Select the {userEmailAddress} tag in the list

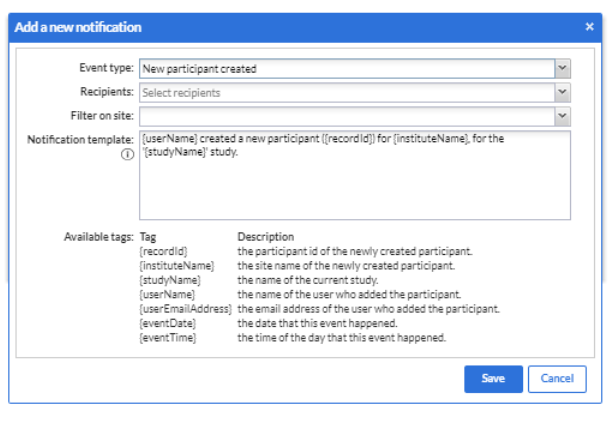pyautogui.click(x=186, y=309)
